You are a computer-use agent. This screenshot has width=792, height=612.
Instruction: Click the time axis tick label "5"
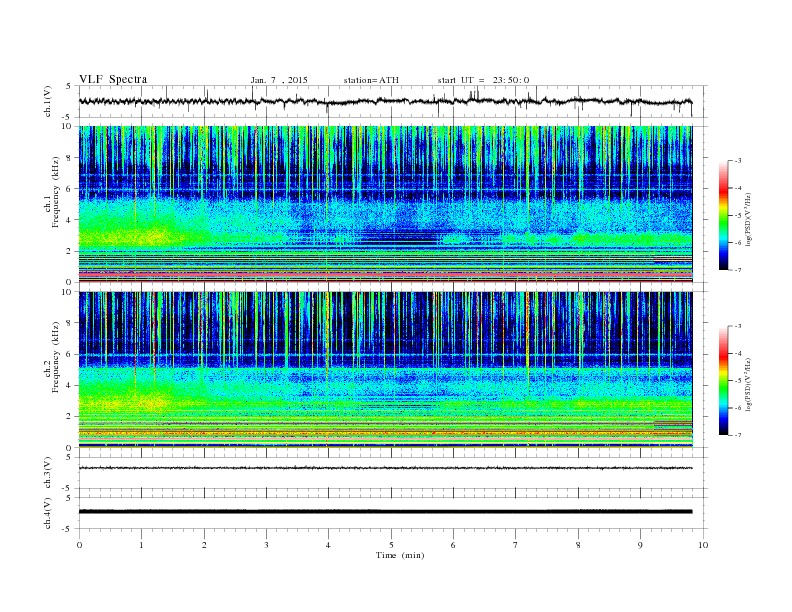tap(391, 545)
